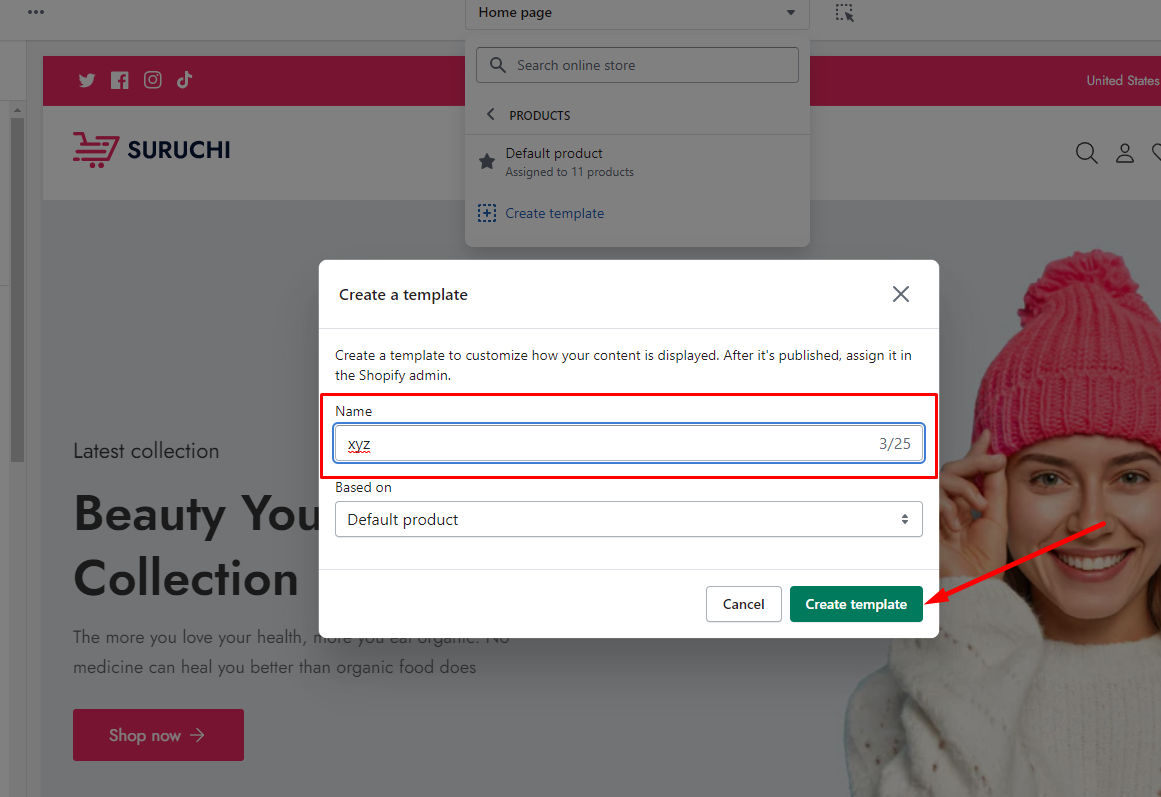This screenshot has height=797, width=1161.
Task: Select the Default product template item
Action: tap(638, 161)
